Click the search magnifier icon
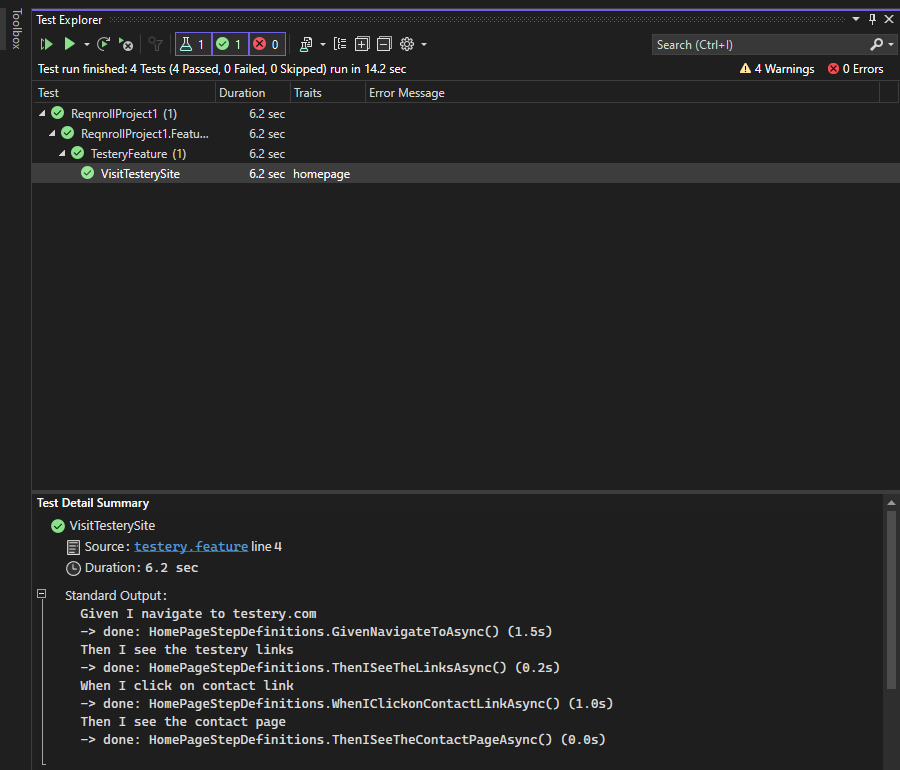This screenshot has height=770, width=900. (x=877, y=44)
